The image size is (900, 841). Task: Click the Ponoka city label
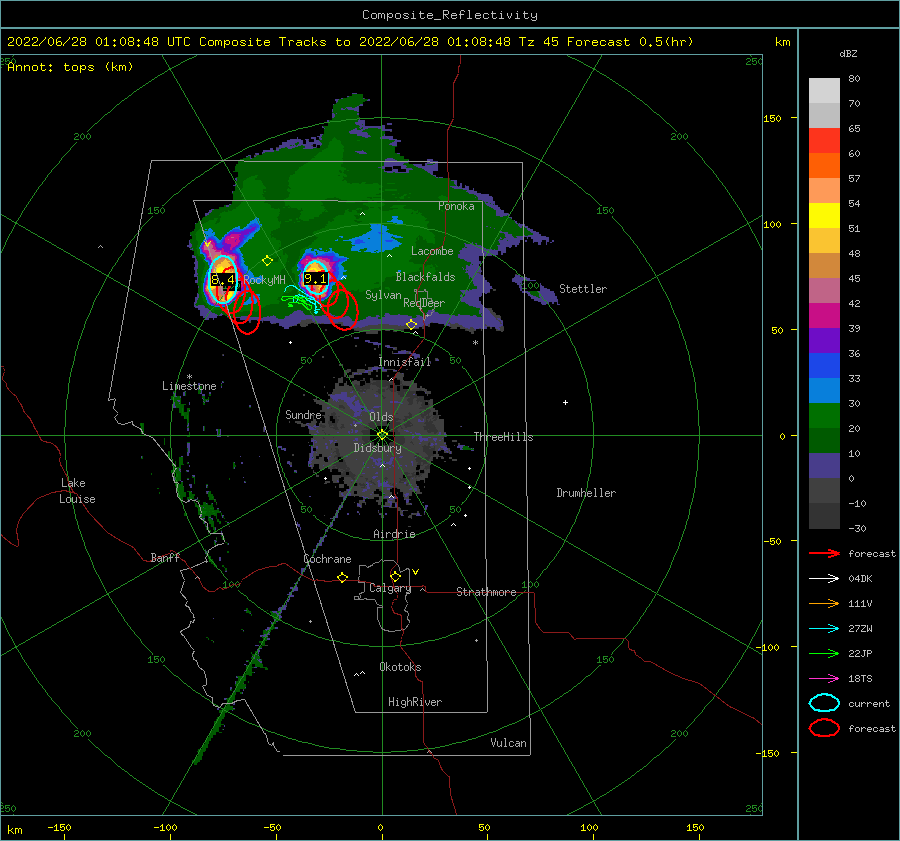[456, 207]
